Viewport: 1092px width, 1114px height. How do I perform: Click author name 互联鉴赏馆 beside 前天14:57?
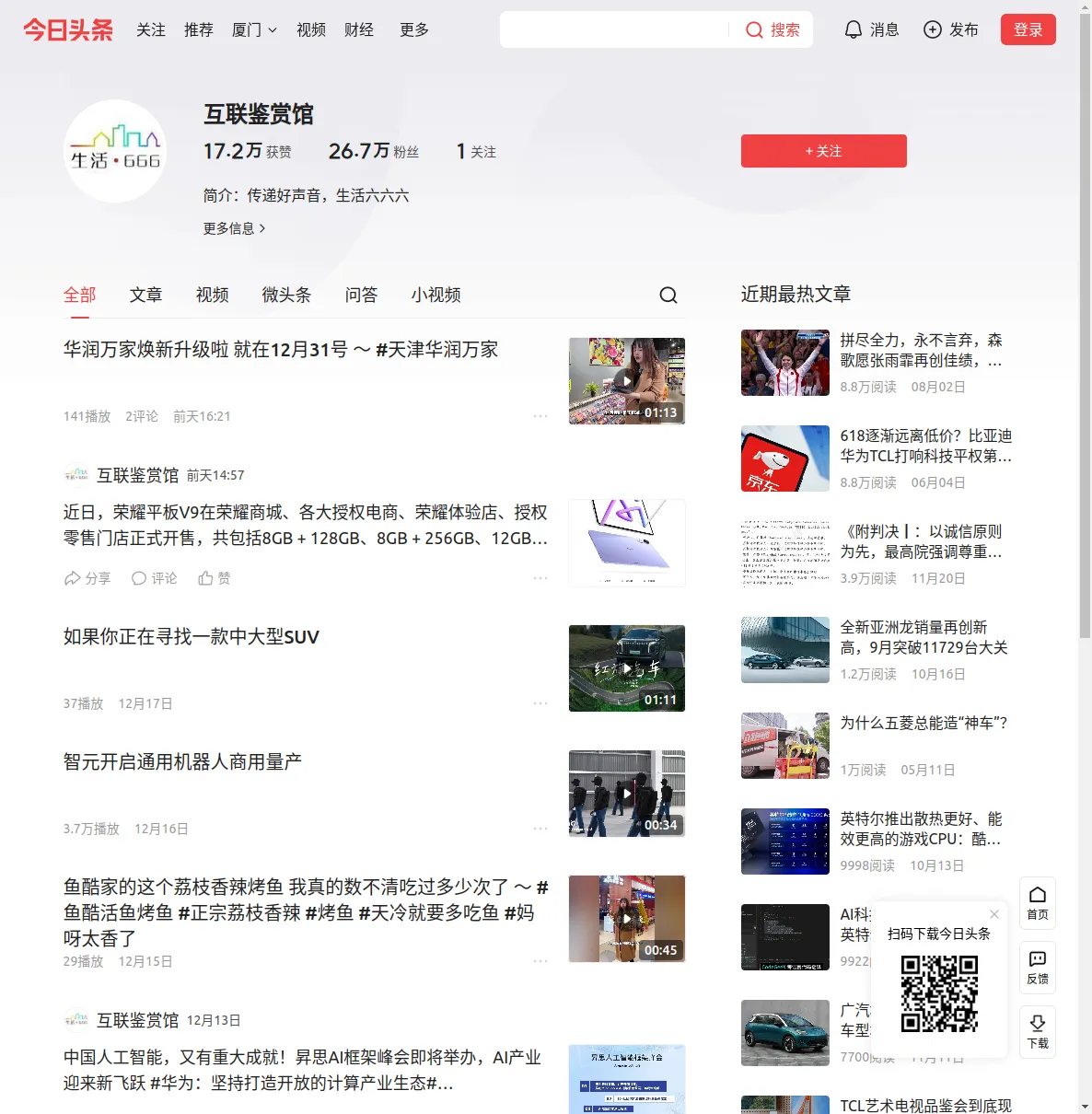(138, 475)
